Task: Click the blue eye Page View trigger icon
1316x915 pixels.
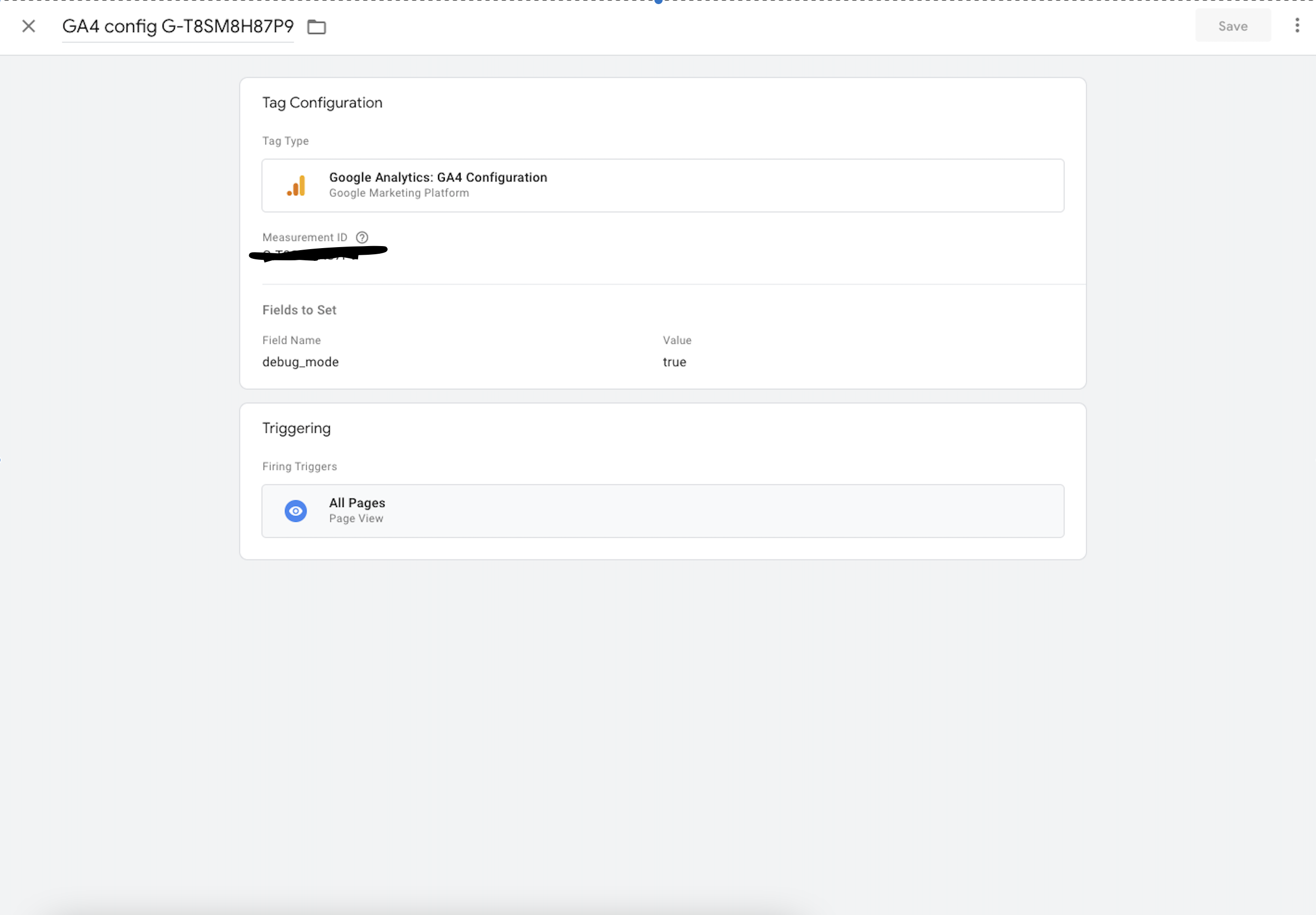Action: pyautogui.click(x=296, y=511)
